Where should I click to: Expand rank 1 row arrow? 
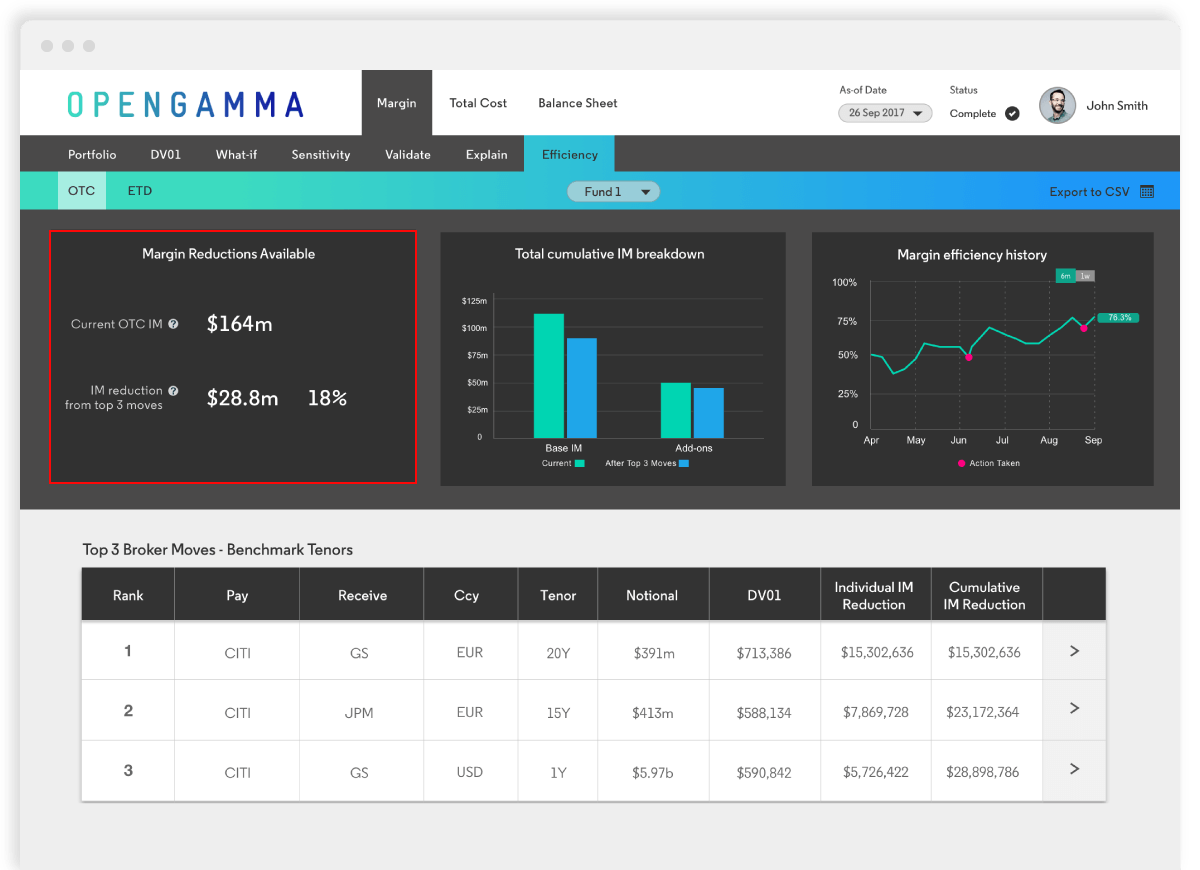pyautogui.click(x=1074, y=651)
